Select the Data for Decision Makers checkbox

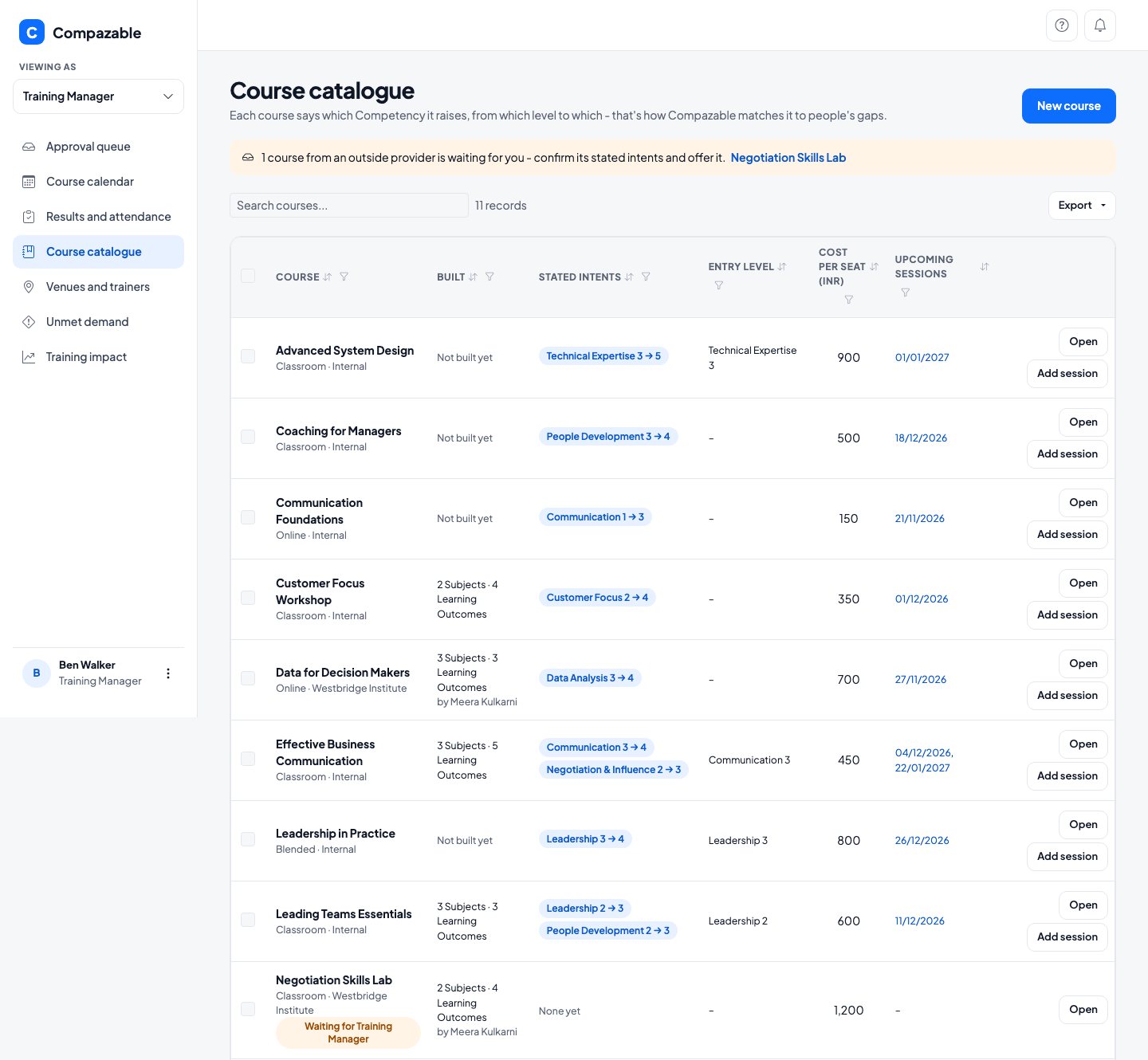[248, 678]
